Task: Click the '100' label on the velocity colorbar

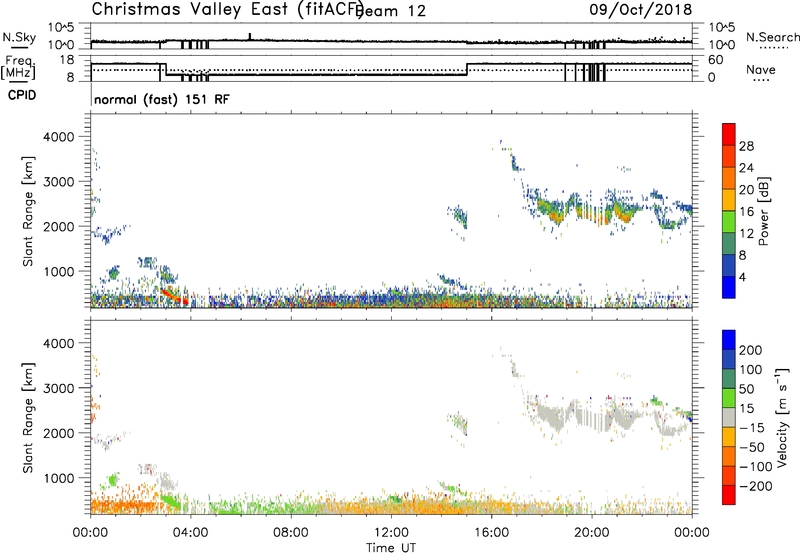Action: tap(751, 370)
